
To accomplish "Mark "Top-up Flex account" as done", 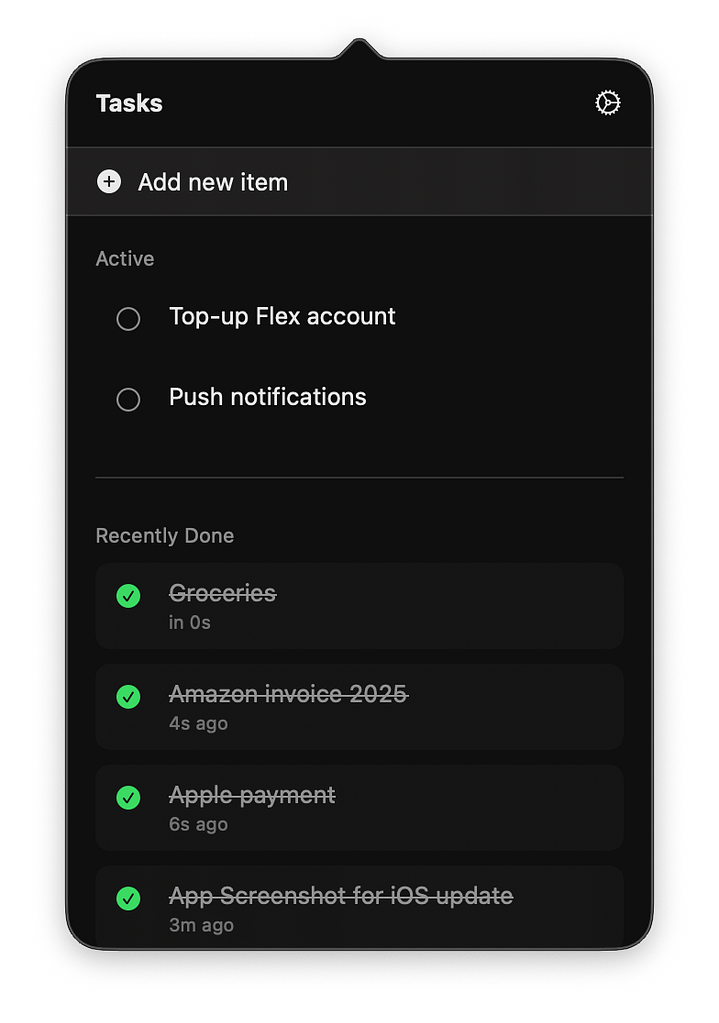I will 128,319.
